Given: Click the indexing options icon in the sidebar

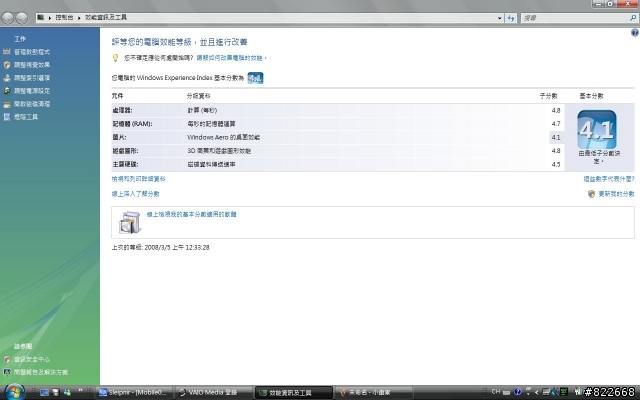Looking at the screenshot, I should pos(7,78).
